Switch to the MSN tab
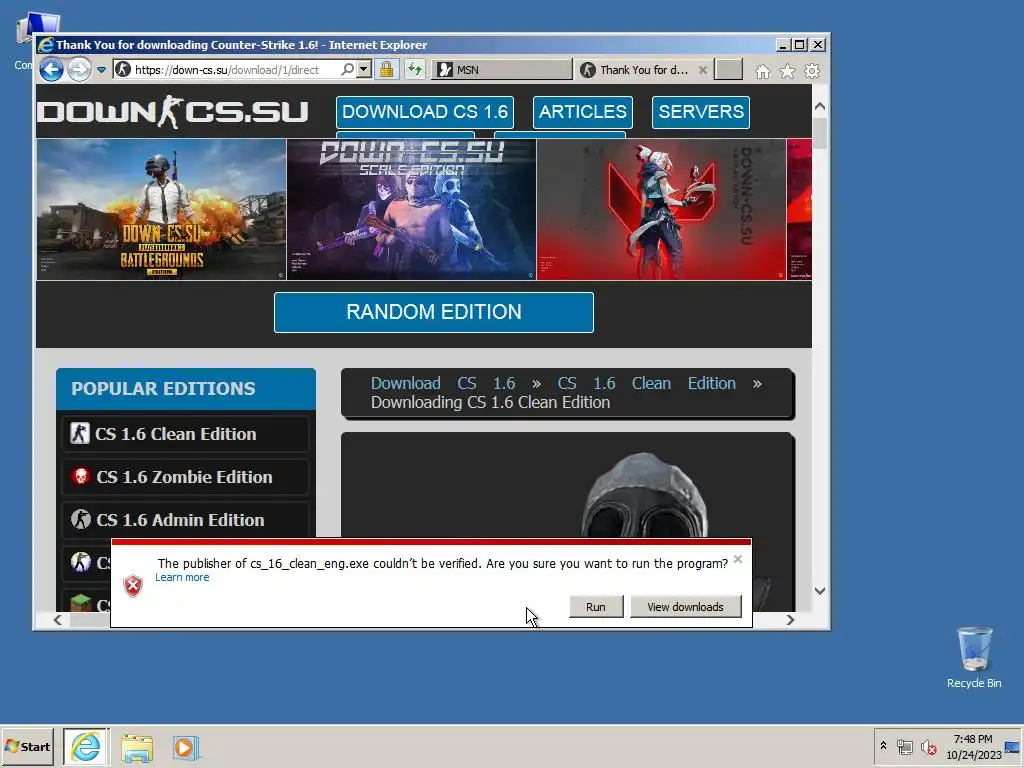 [502, 70]
